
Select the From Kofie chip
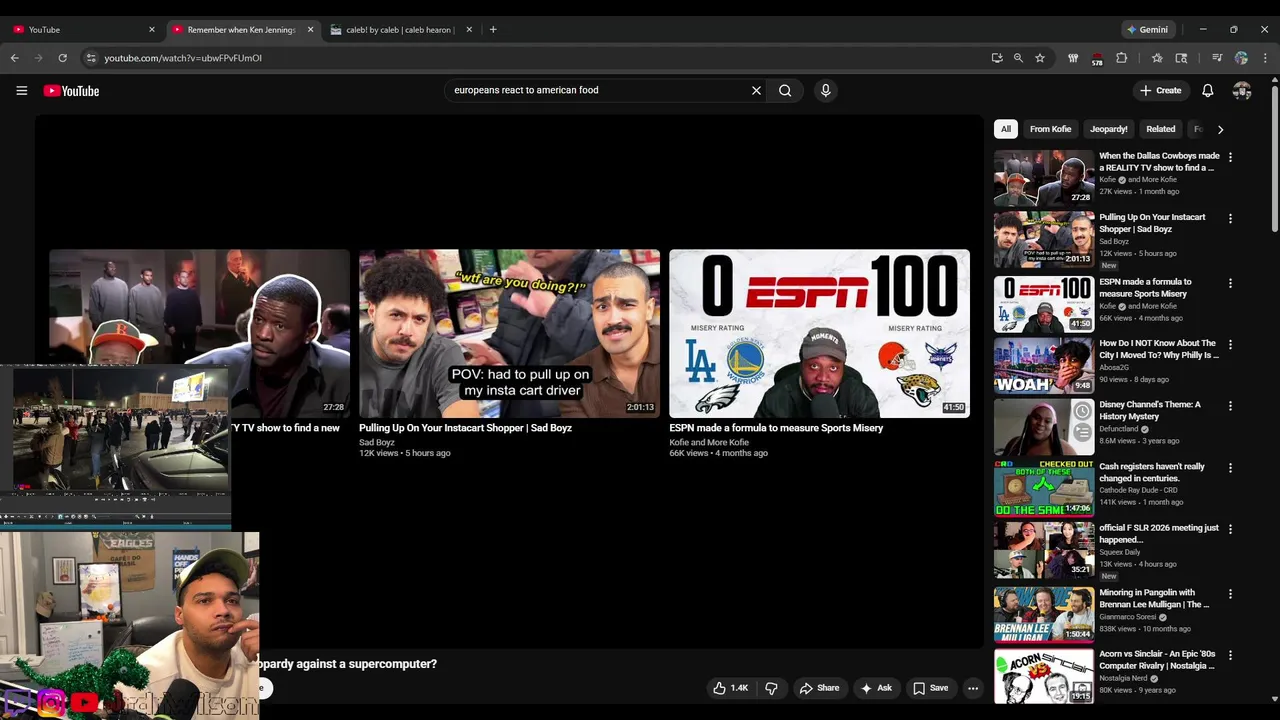[1050, 129]
